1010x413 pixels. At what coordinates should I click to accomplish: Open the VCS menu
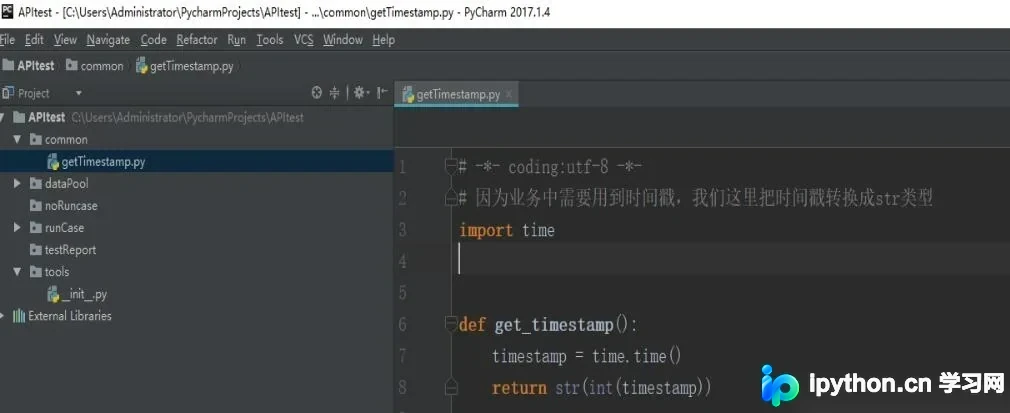(303, 40)
